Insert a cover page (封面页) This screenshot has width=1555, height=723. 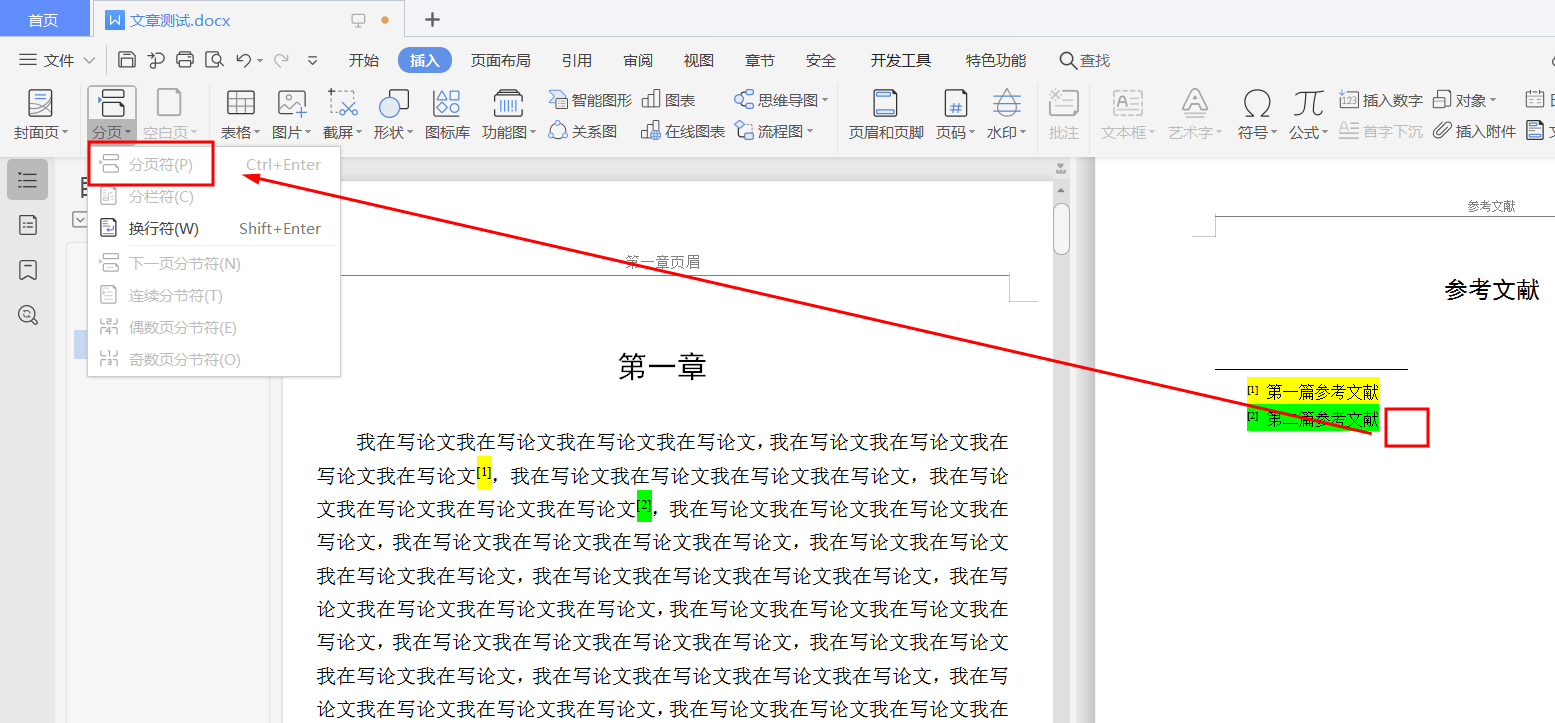click(x=41, y=113)
